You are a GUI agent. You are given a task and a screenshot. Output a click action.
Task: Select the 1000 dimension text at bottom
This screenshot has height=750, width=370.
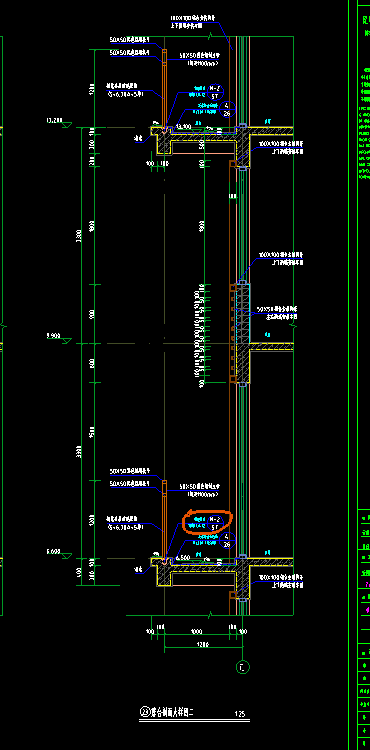[196, 632]
